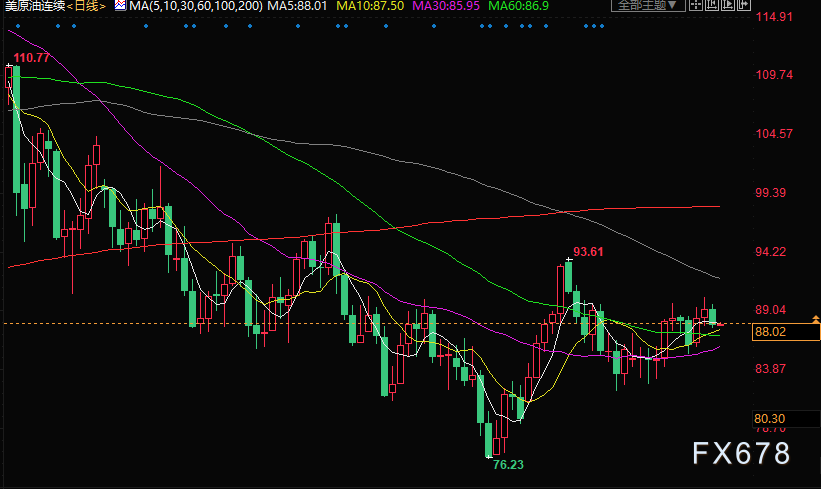The image size is (821, 489).
Task: Click the MA(5,10,30,60,100,200) parameter label
Action: [192, 6]
